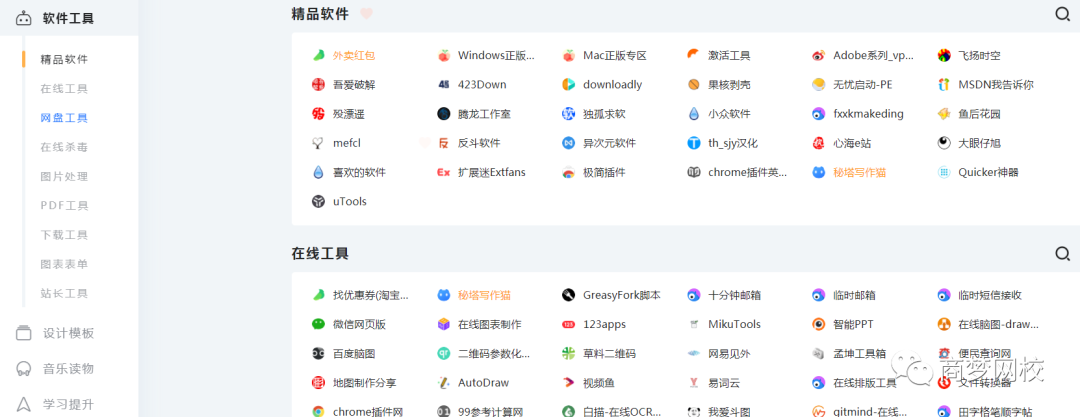Open the MSDN我告诉你 link
Viewport: 1080px width, 417px height.
point(996,85)
